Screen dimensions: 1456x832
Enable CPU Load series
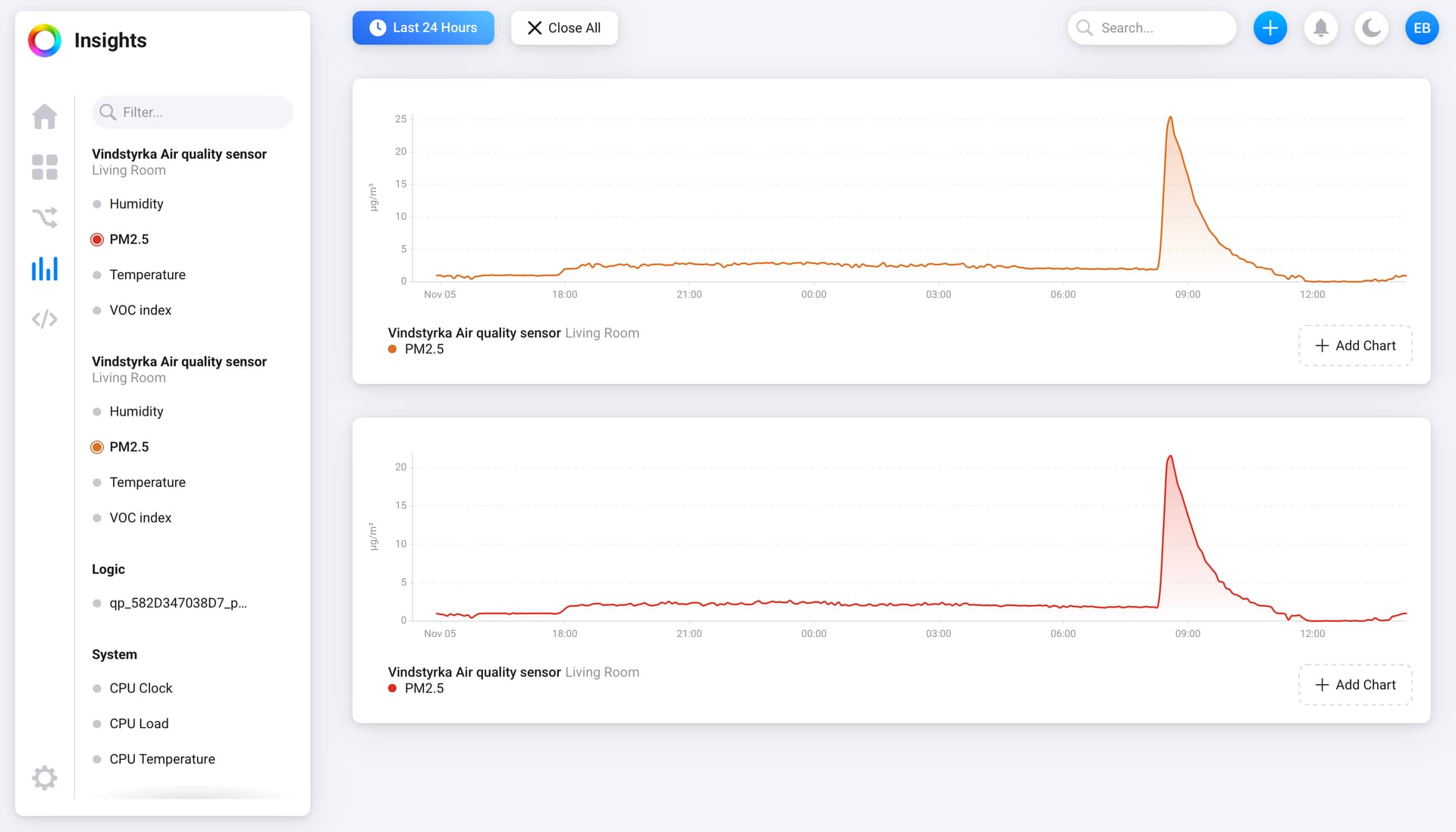coord(139,724)
